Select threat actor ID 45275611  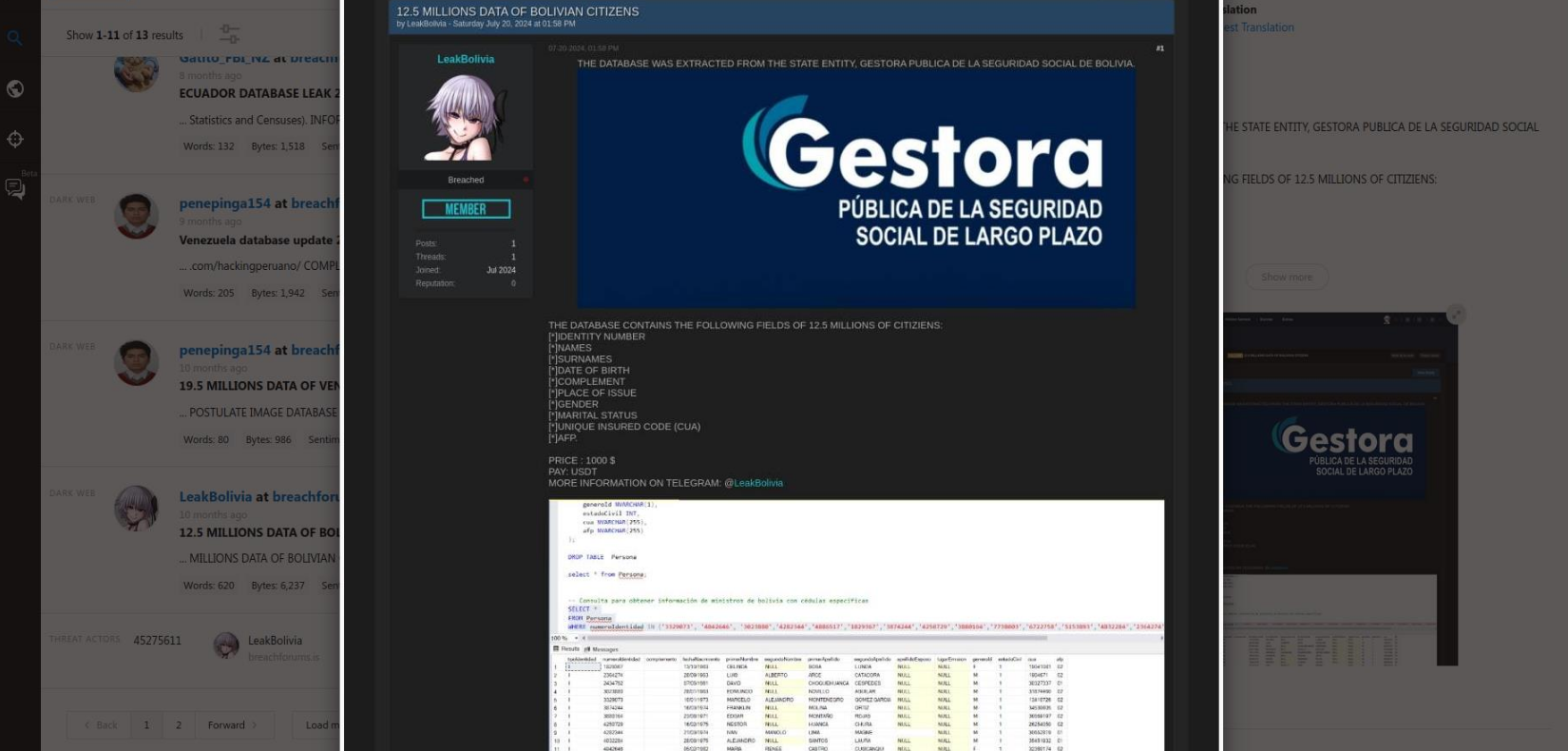click(x=157, y=641)
